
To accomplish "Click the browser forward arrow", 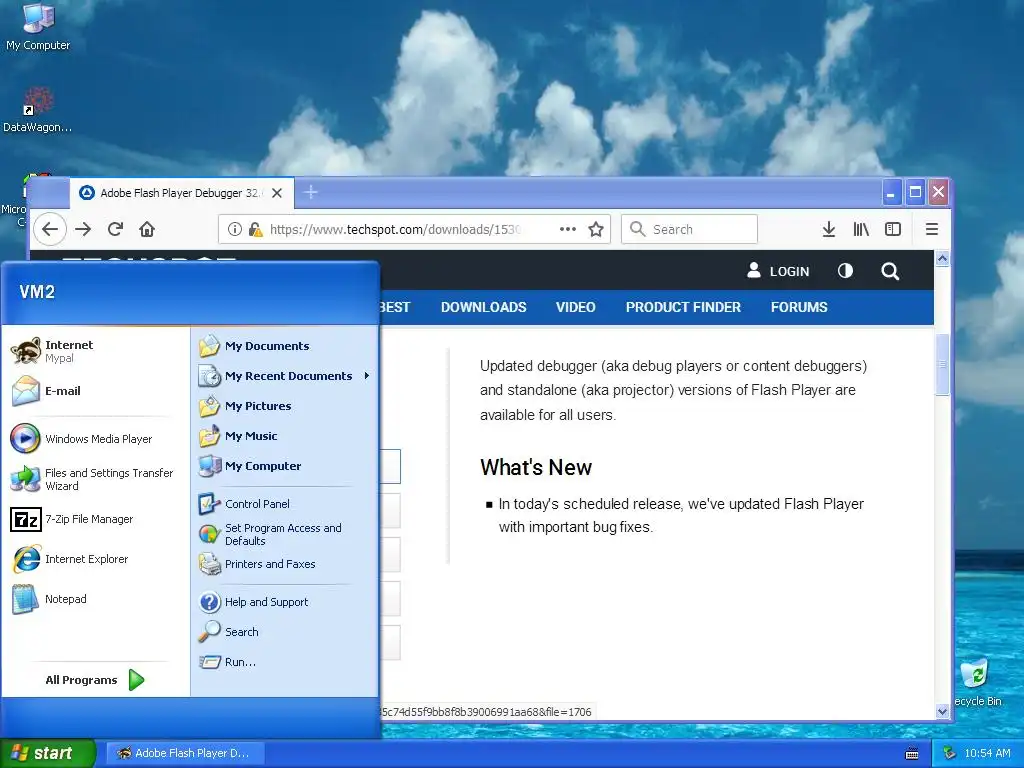I will click(83, 229).
